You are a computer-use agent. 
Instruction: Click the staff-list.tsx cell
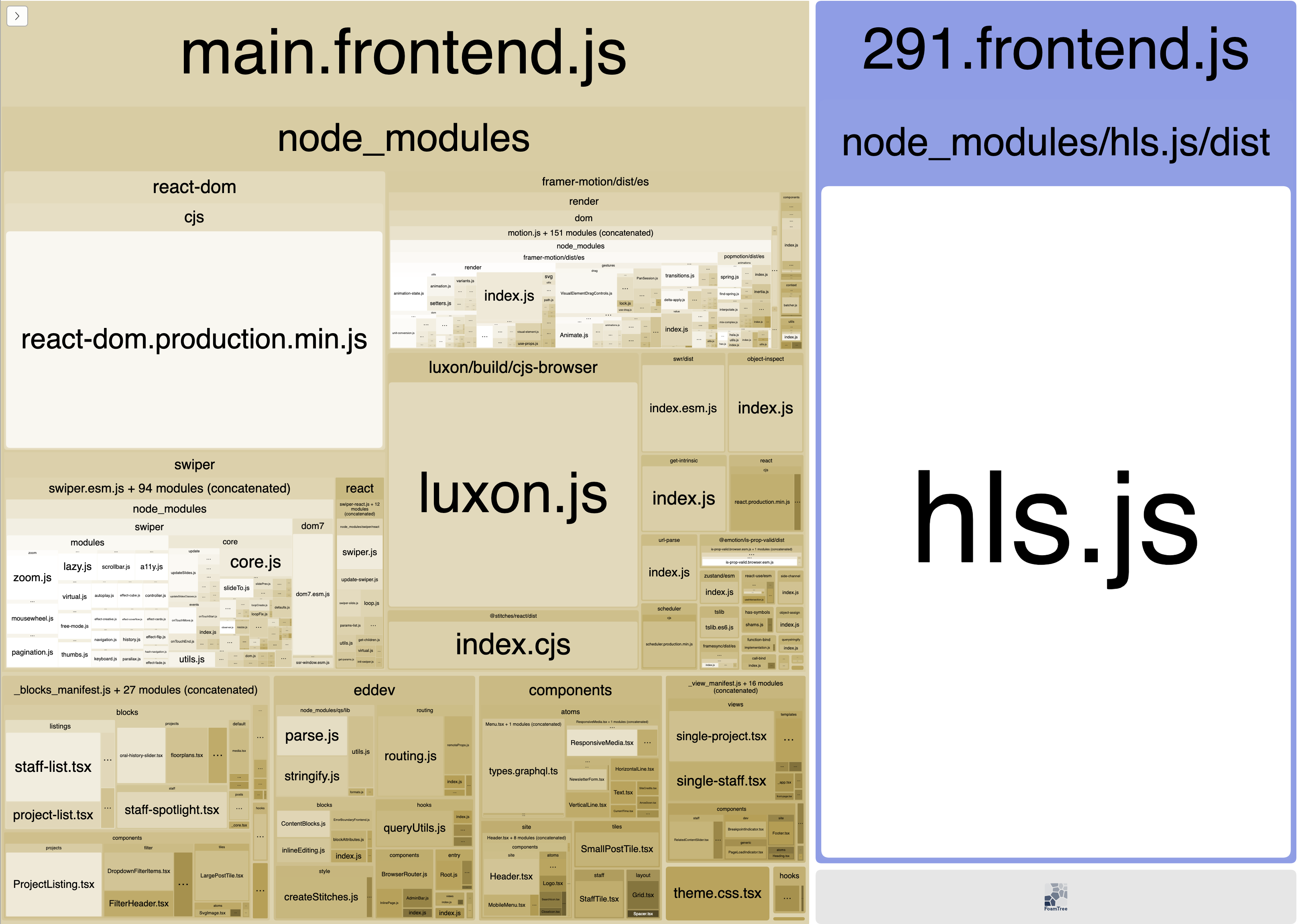click(53, 766)
